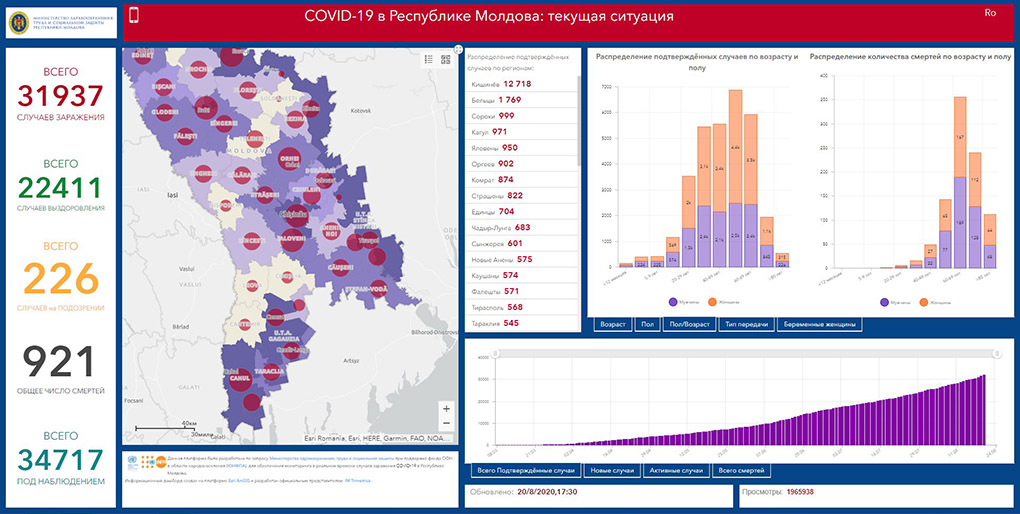Expand the map panel to full screen
1020x514 pixels.
(457, 48)
